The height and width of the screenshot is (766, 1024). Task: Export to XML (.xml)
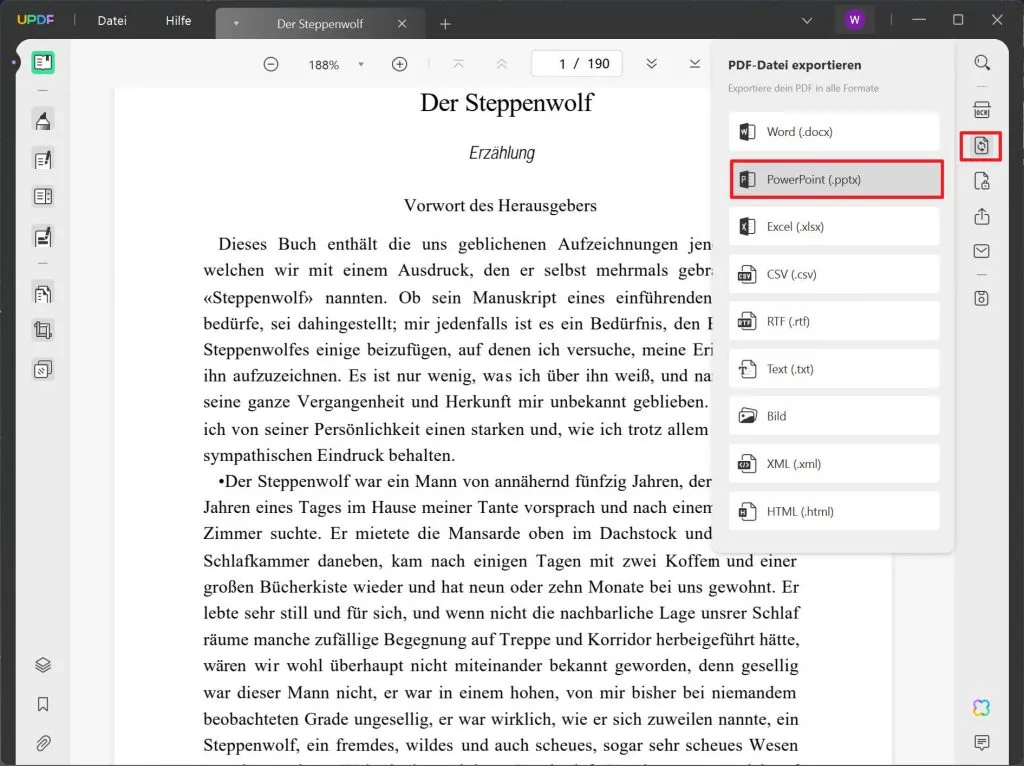pyautogui.click(x=834, y=464)
